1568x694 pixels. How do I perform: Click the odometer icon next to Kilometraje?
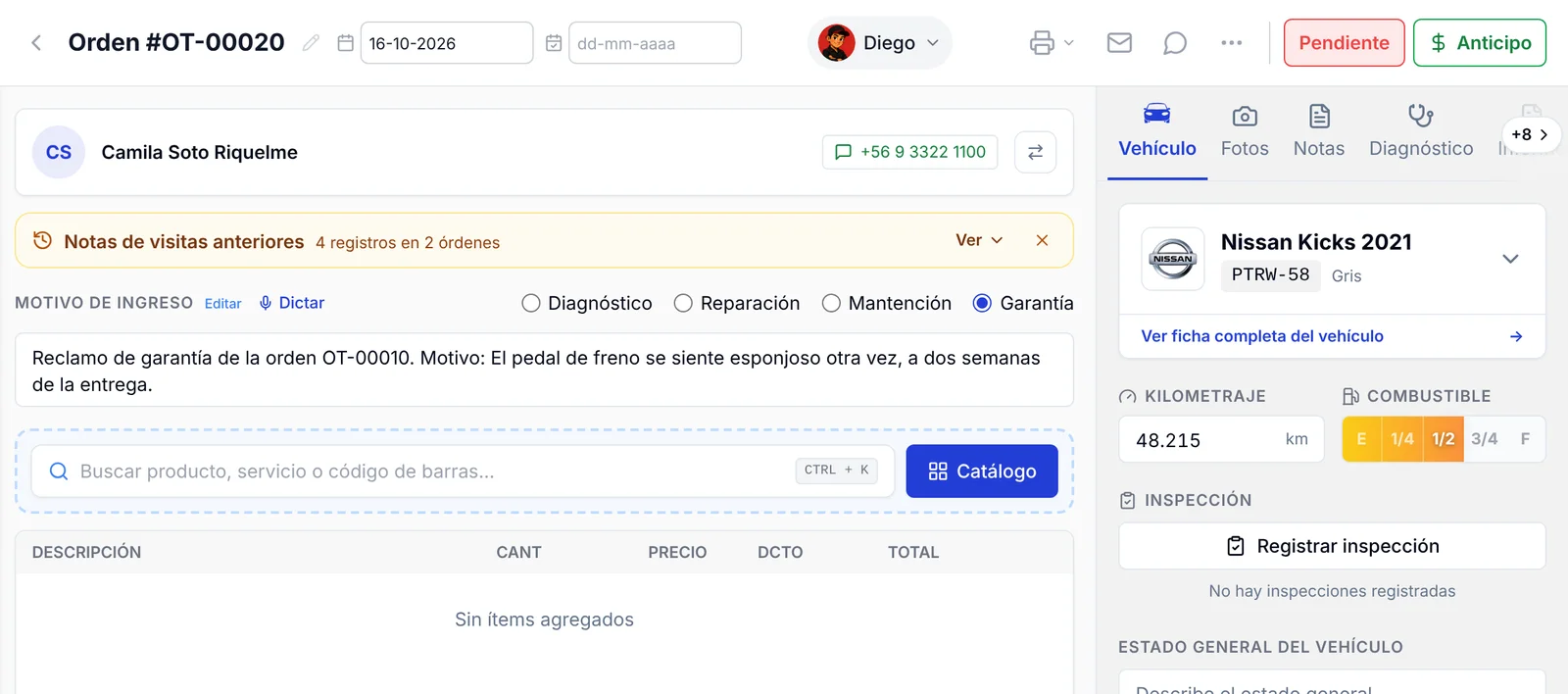(x=1128, y=396)
